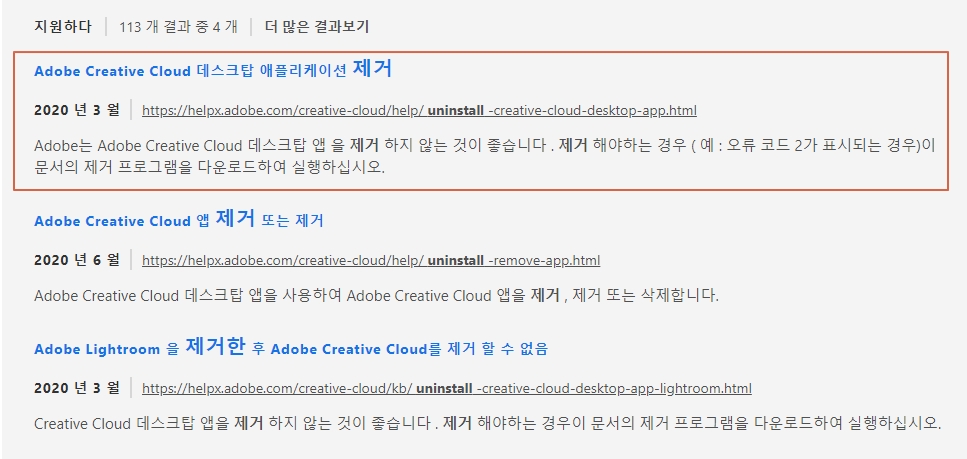Click description starting 'Creative Cloud 데스크탑 앱을 제거 하지'
Viewport: 967px width, 459px height.
tap(488, 424)
